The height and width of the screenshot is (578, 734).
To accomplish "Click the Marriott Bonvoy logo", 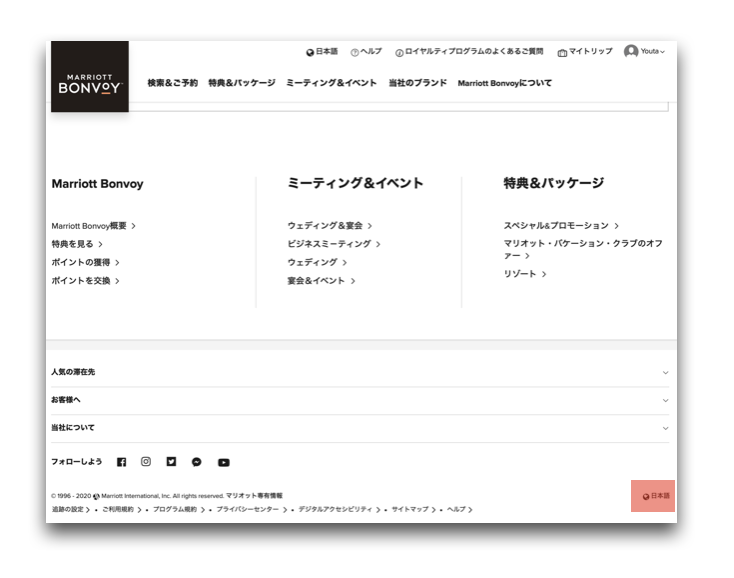I will (90, 76).
